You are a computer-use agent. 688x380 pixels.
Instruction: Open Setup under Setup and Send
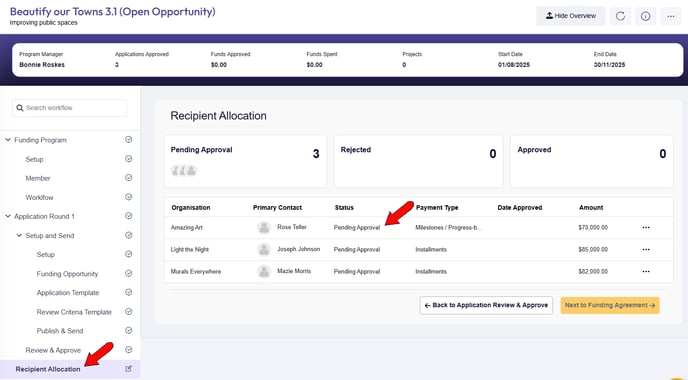[46, 255]
